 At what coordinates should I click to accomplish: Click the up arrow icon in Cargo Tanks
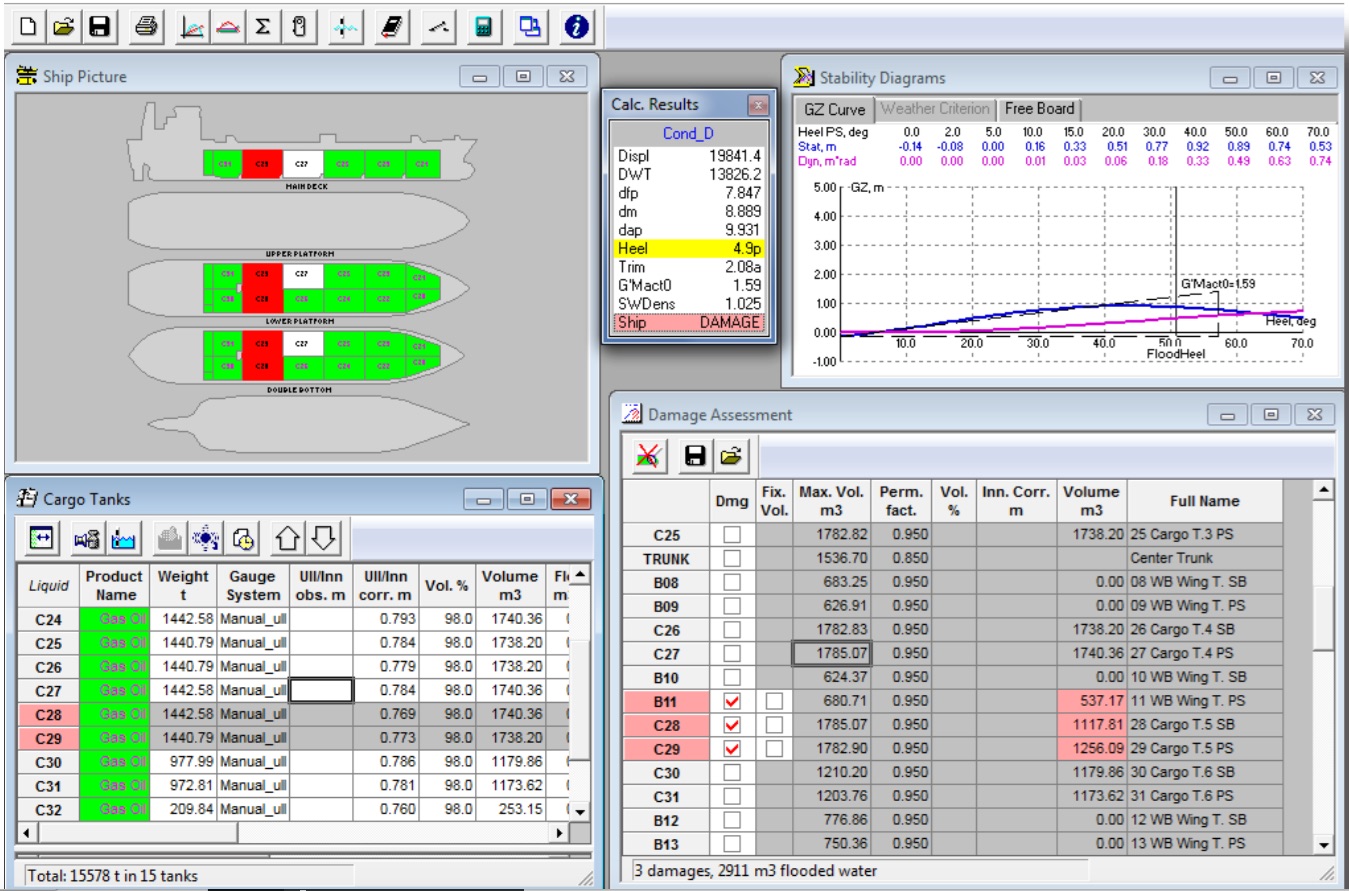[x=288, y=538]
